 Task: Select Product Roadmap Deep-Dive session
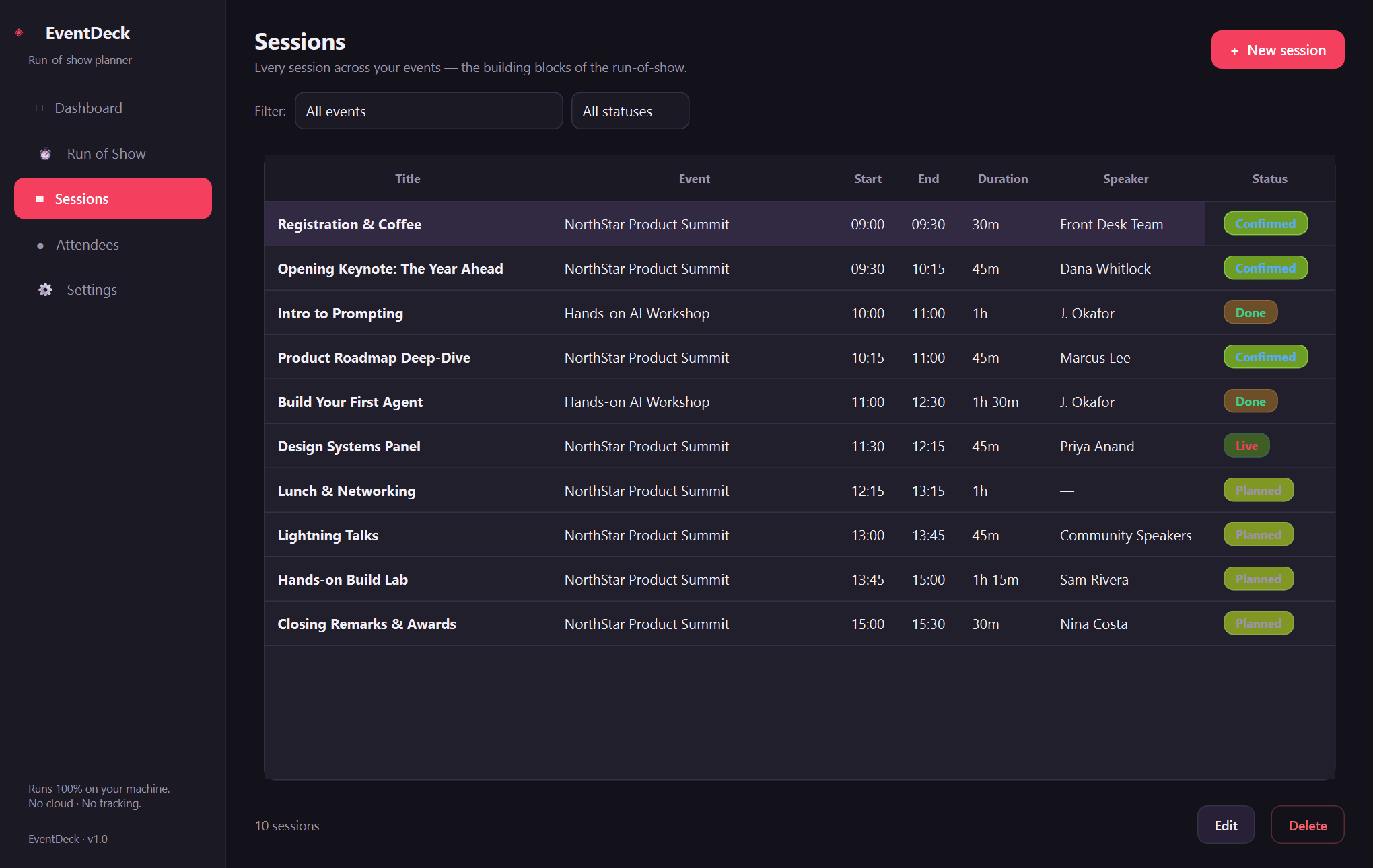799,357
